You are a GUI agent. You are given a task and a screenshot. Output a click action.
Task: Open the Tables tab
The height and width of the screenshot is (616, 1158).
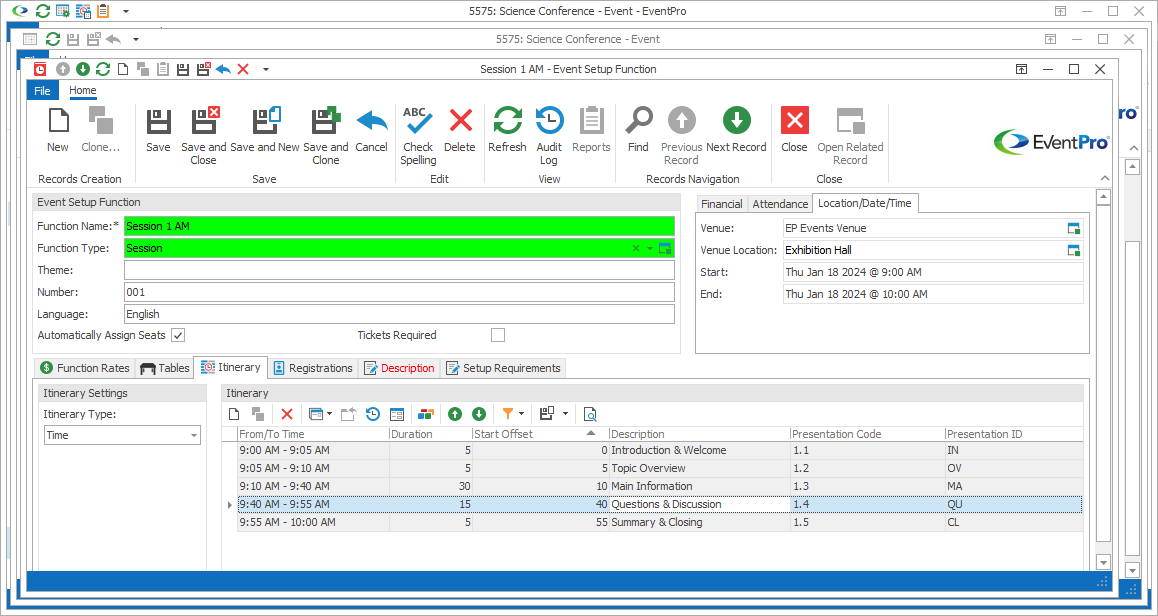[x=165, y=368]
